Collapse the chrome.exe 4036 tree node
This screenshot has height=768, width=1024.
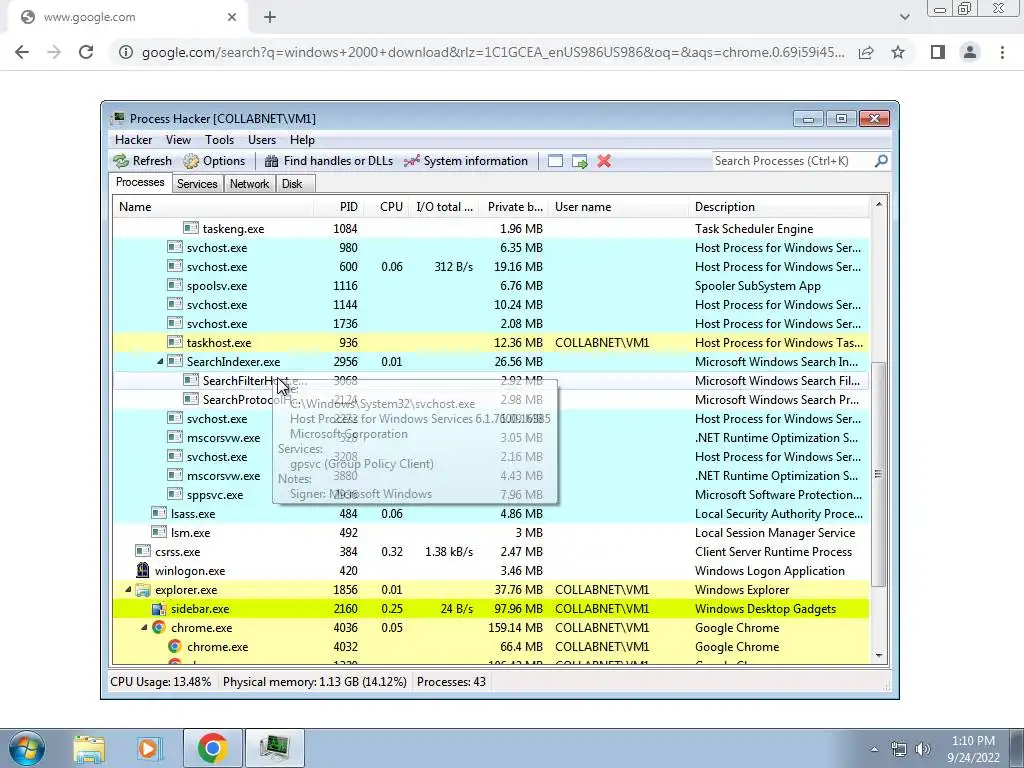pos(144,628)
